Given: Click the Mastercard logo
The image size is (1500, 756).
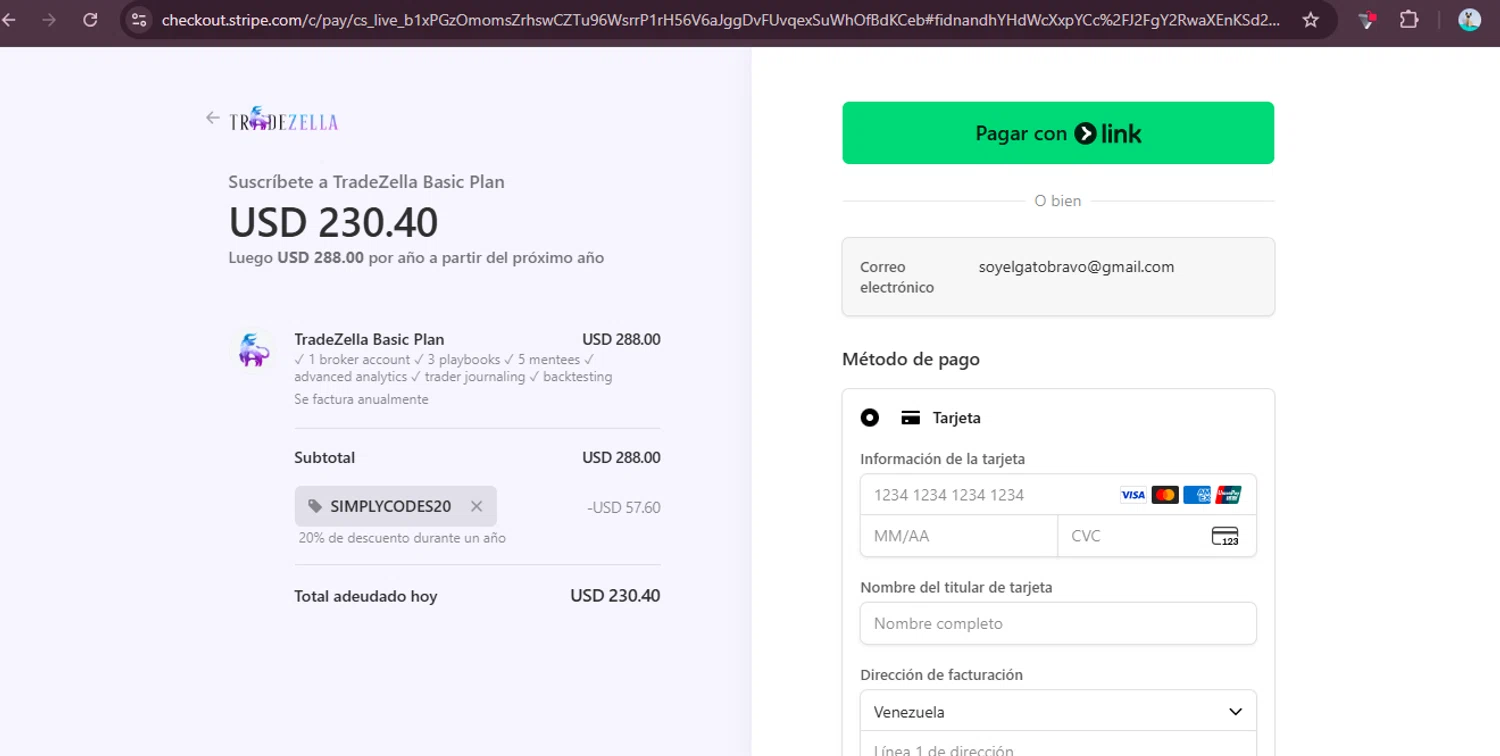Looking at the screenshot, I should 1165,495.
